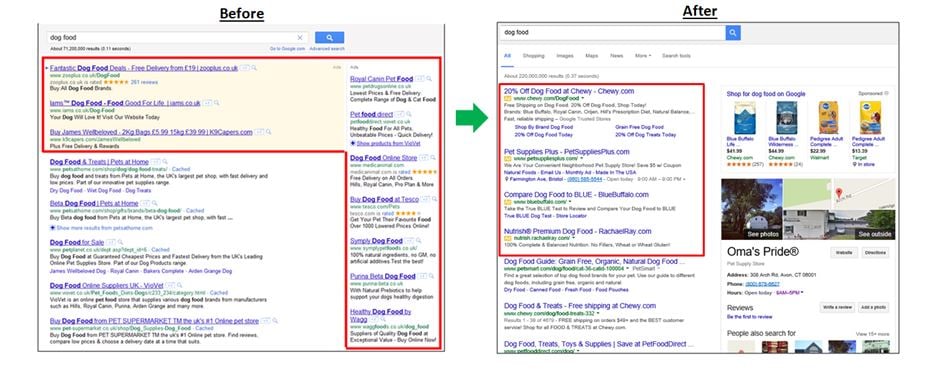Click 'Grain Free Dog Food' sitelink

tap(639, 127)
